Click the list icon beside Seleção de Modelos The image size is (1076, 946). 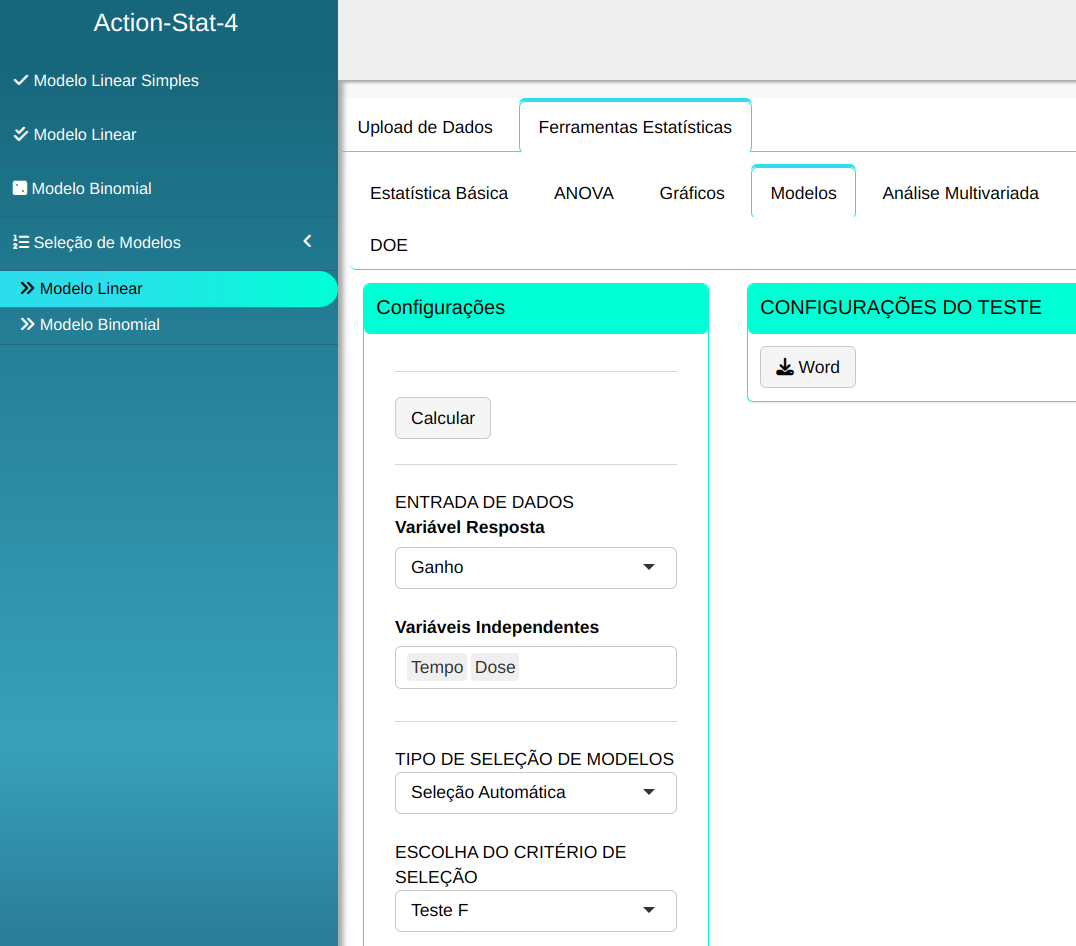coord(20,242)
